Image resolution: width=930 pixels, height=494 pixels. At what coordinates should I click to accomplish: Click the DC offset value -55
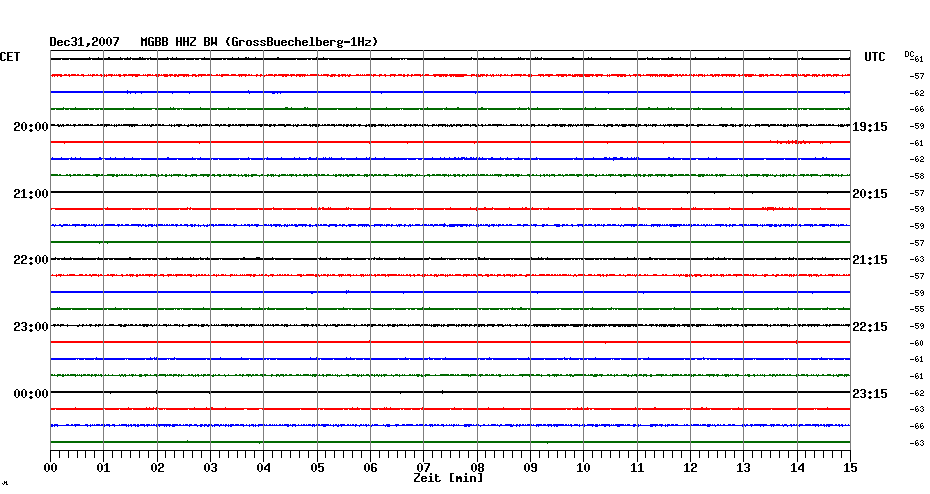[x=917, y=310]
